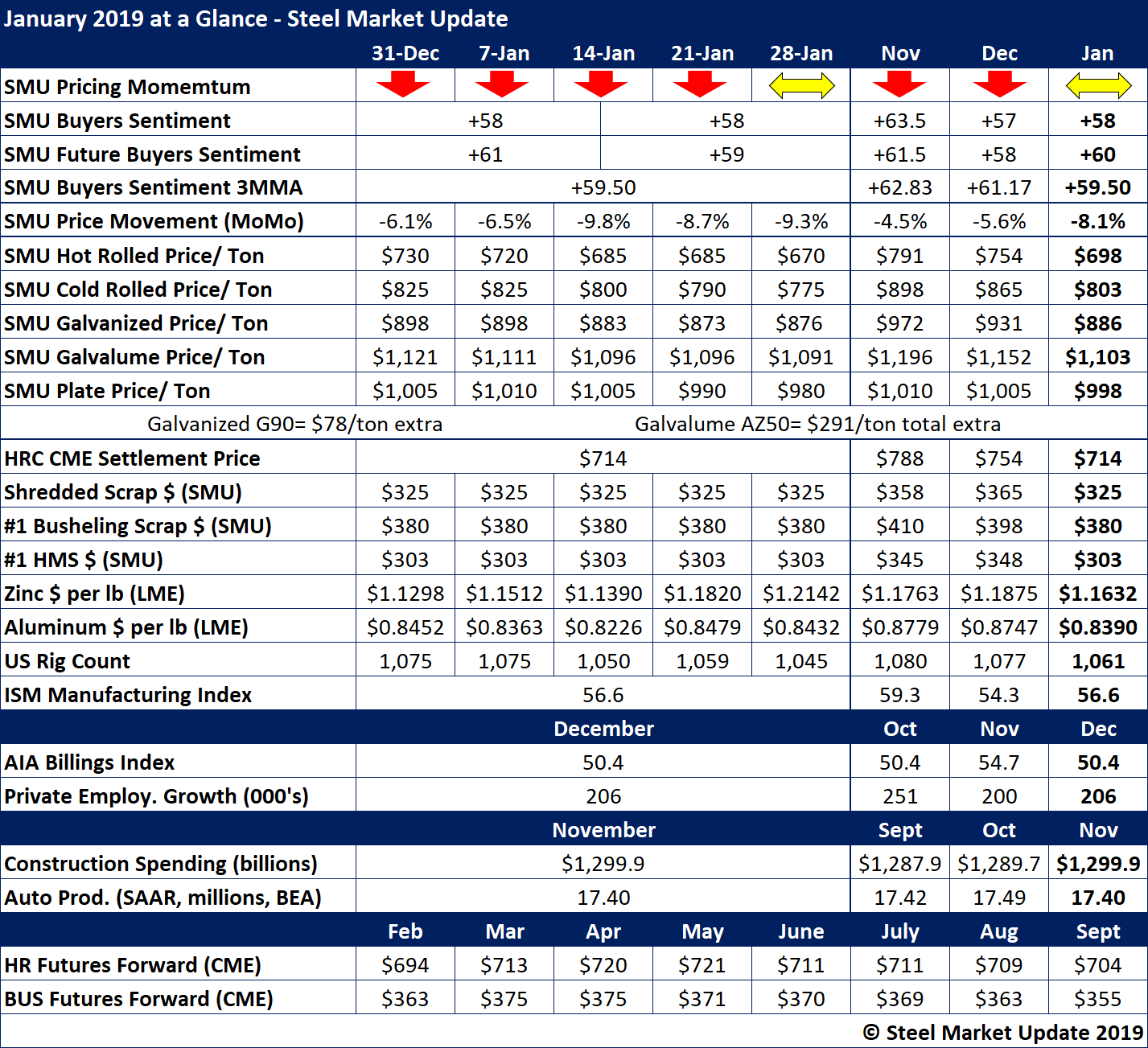The width and height of the screenshot is (1148, 1048).
Task: Select the red momentum arrow in Dec column
Action: coord(999,84)
